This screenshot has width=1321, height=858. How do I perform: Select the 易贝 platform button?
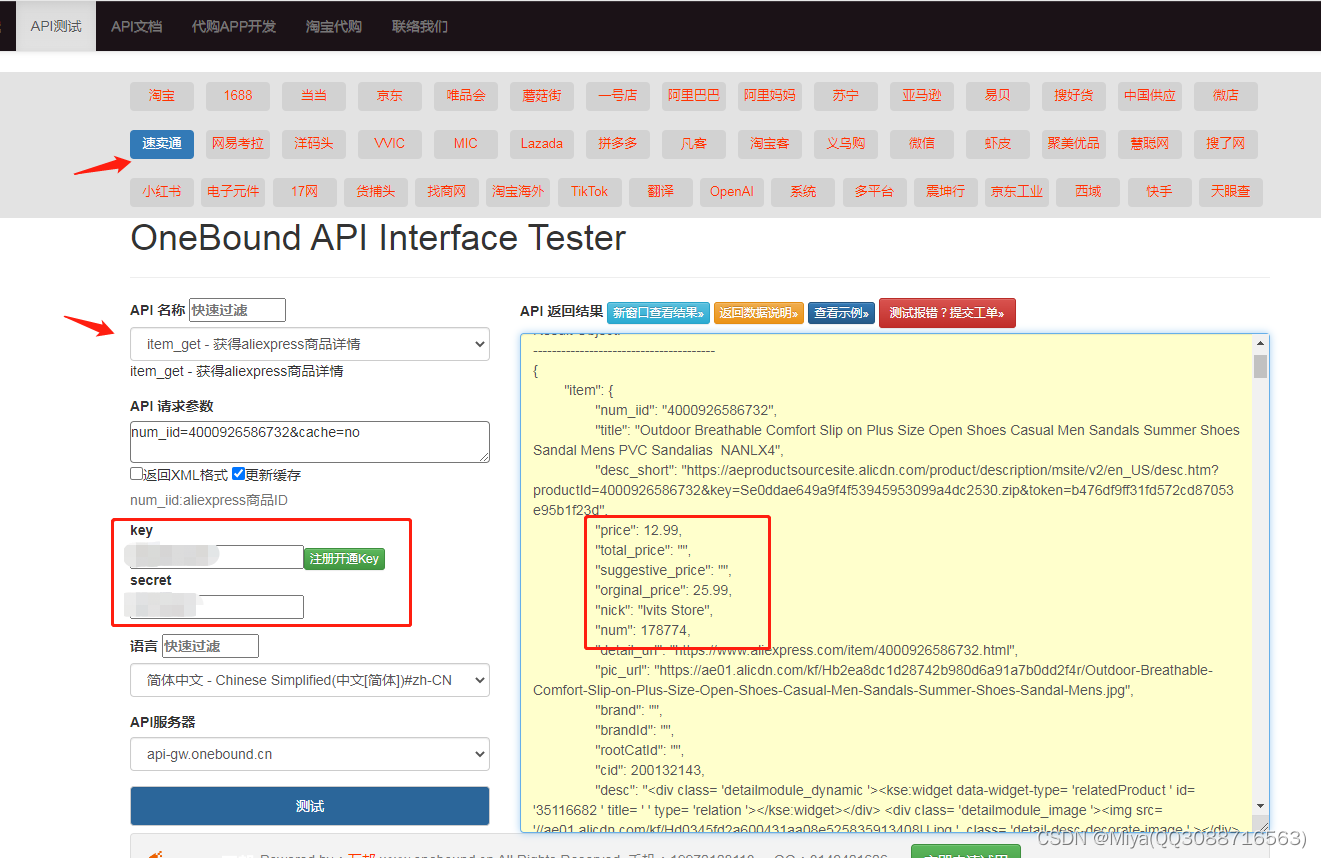pyautogui.click(x=998, y=96)
